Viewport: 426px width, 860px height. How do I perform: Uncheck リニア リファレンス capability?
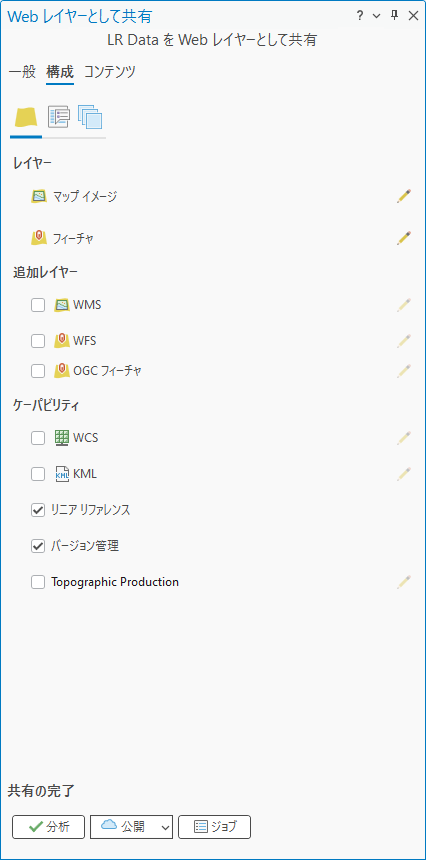(38, 510)
